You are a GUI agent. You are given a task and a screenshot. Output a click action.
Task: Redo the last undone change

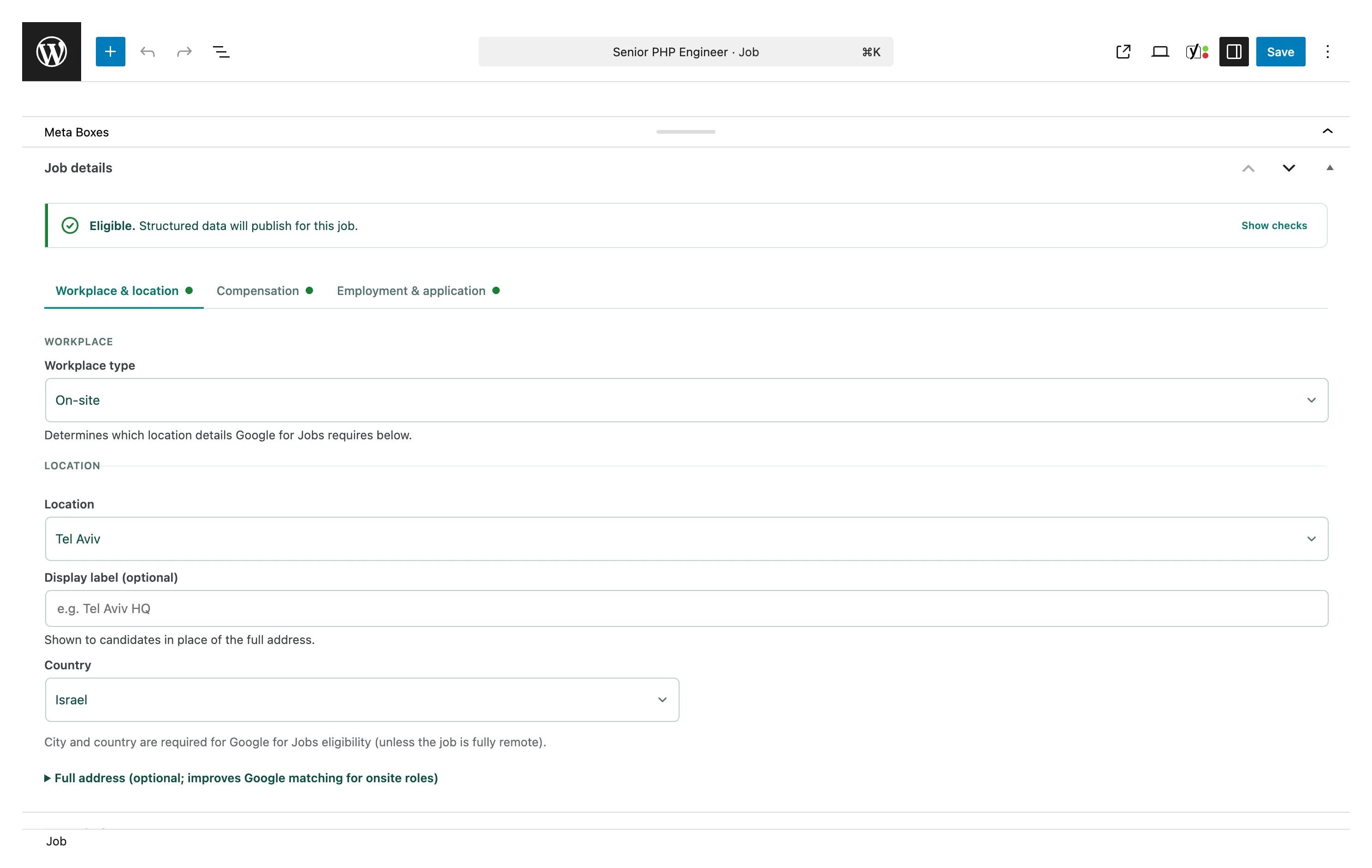point(184,52)
